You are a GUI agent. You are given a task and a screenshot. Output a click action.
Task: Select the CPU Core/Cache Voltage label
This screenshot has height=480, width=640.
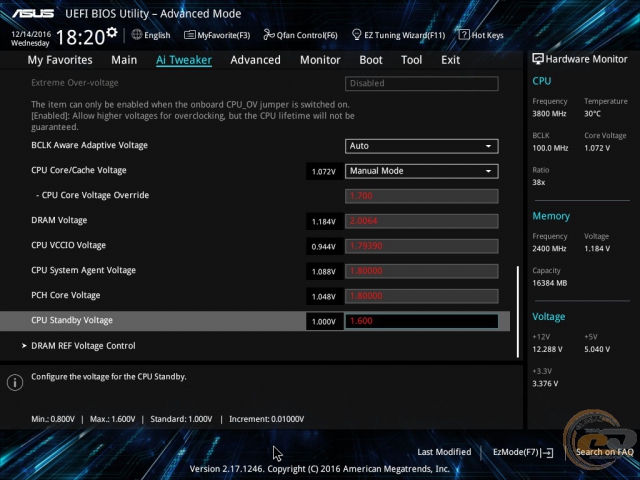point(79,170)
